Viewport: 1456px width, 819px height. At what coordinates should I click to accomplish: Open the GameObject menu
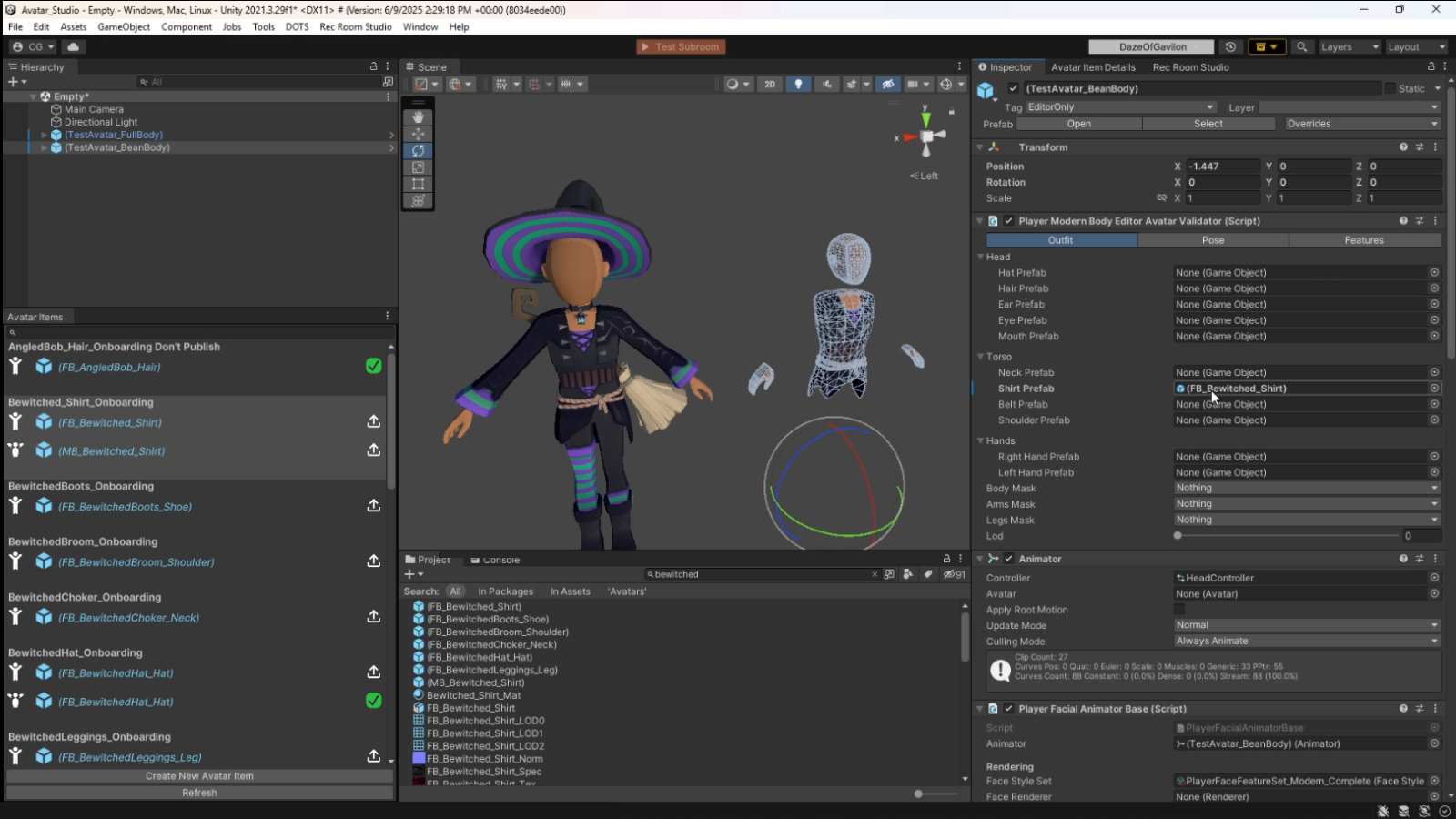(x=124, y=26)
